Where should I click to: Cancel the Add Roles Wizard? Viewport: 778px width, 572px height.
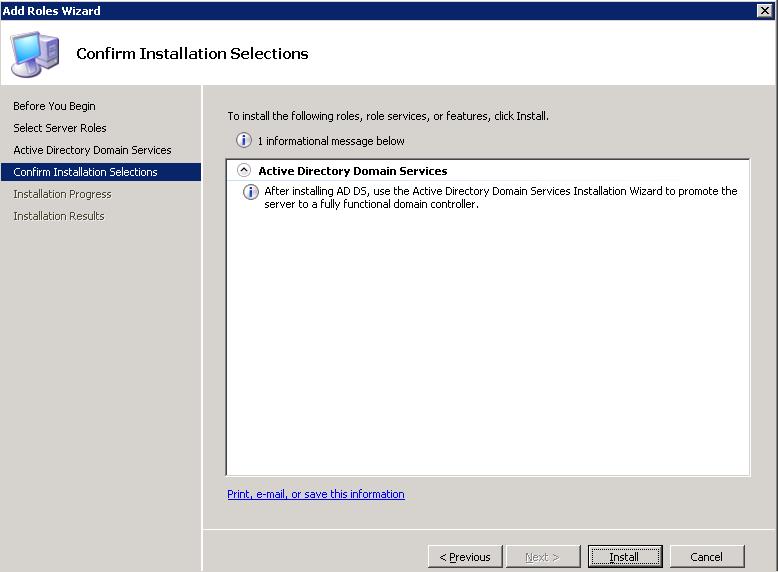tap(707, 557)
